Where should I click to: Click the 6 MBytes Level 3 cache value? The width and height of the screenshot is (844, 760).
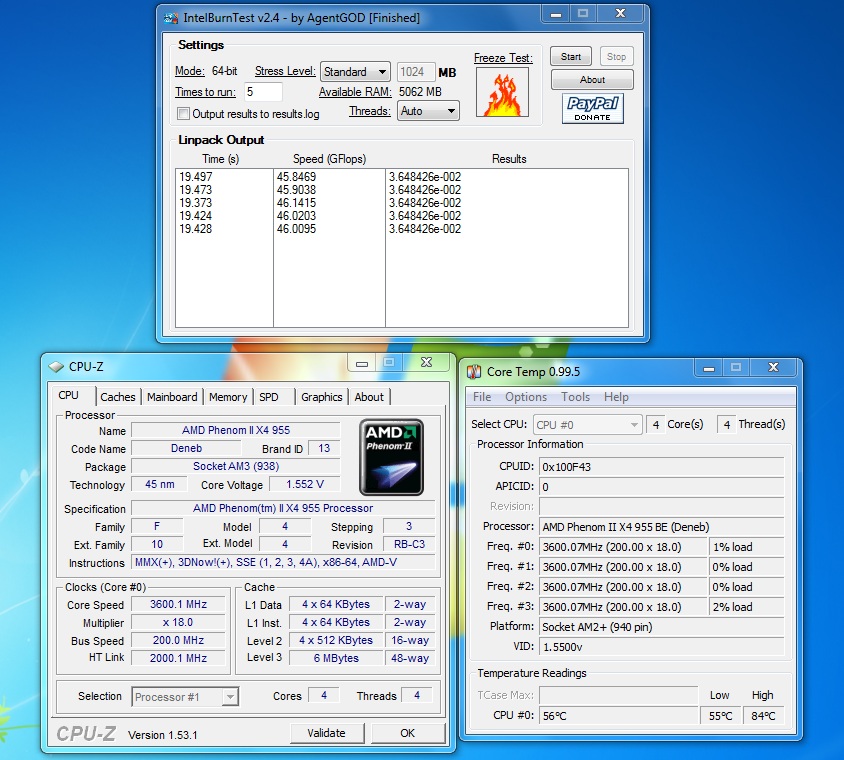point(336,658)
